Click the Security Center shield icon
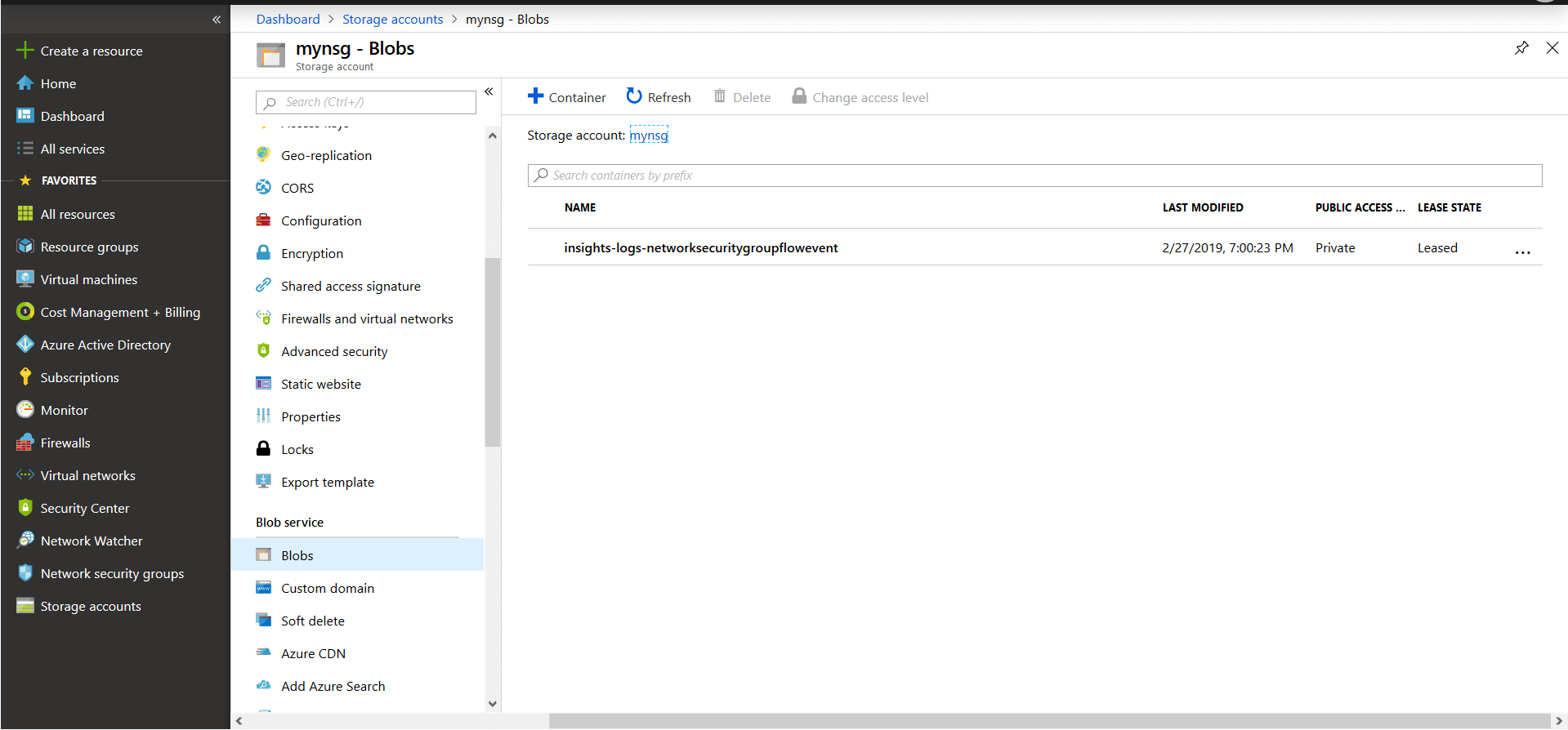The height and width of the screenshot is (730, 1568). [x=25, y=508]
